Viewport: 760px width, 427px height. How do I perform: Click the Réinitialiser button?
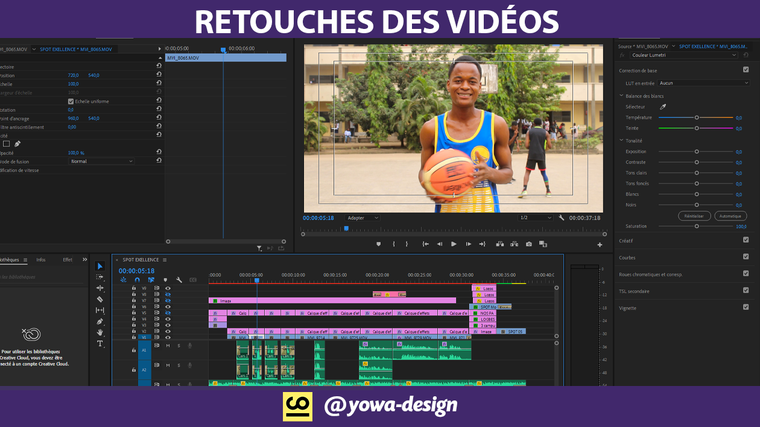click(694, 216)
